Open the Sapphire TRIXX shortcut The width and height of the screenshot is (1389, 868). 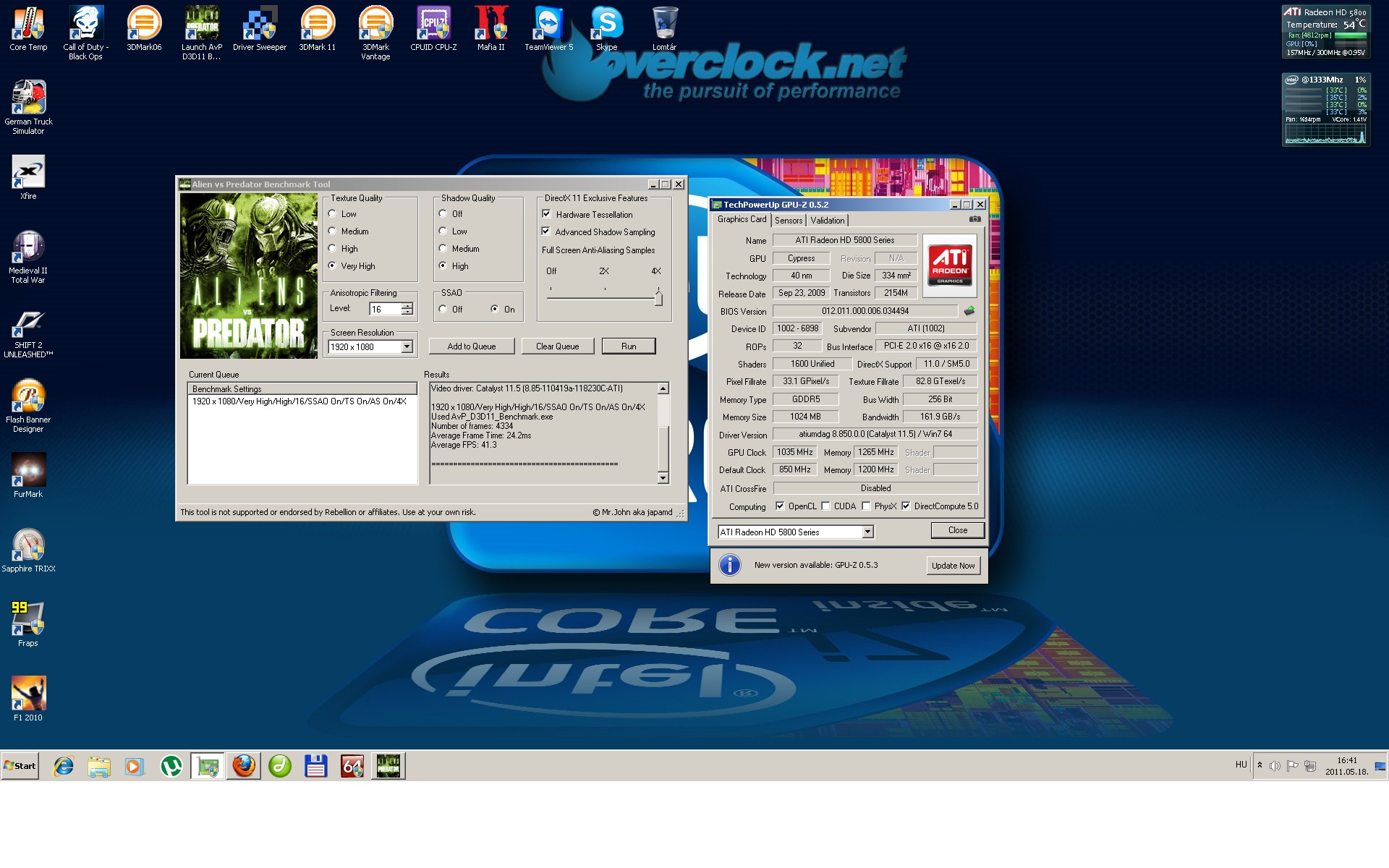point(28,550)
